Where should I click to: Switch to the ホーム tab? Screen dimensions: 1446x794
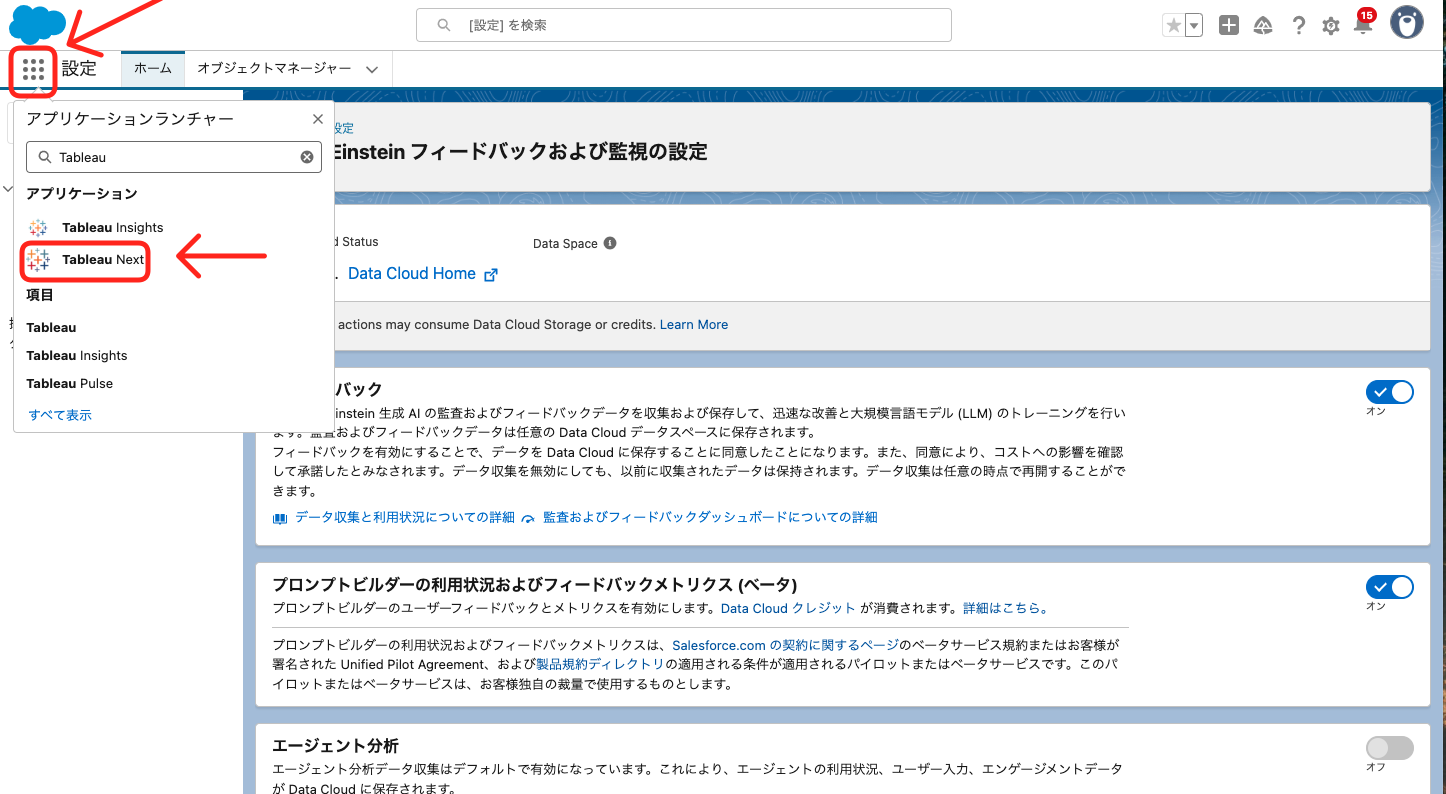(153, 68)
